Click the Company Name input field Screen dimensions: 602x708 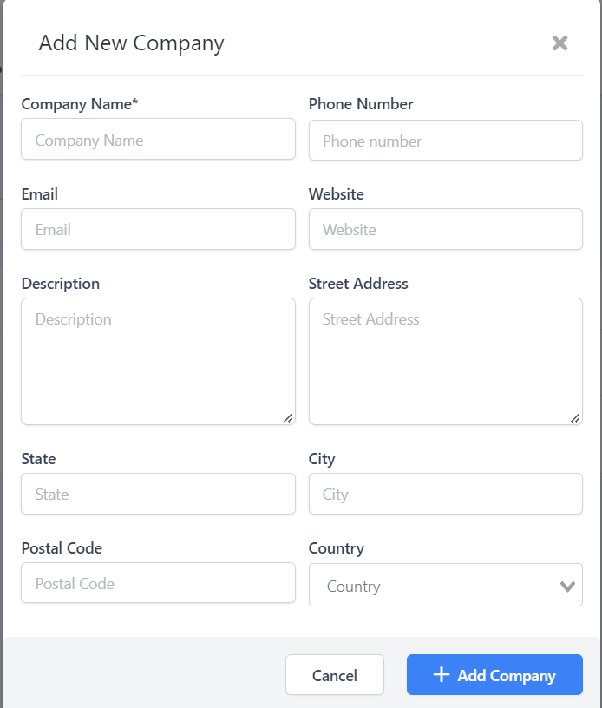pyautogui.click(x=158, y=140)
